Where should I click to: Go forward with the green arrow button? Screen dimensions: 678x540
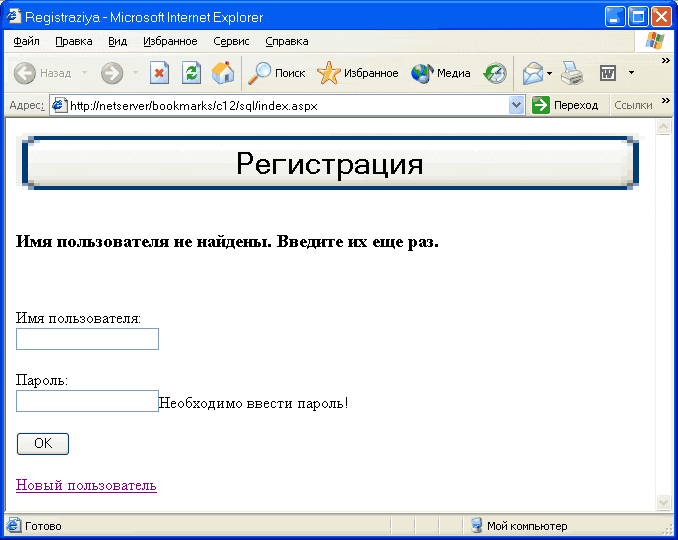coord(112,73)
